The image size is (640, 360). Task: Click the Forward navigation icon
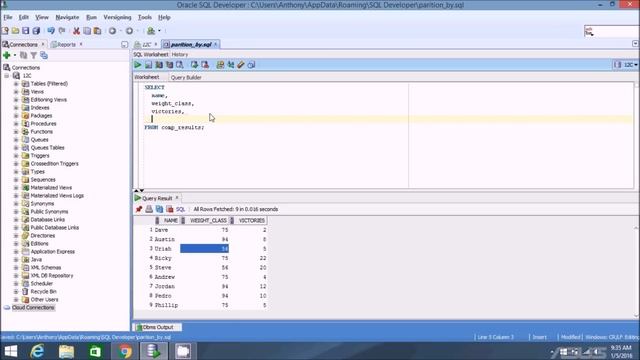click(129, 31)
